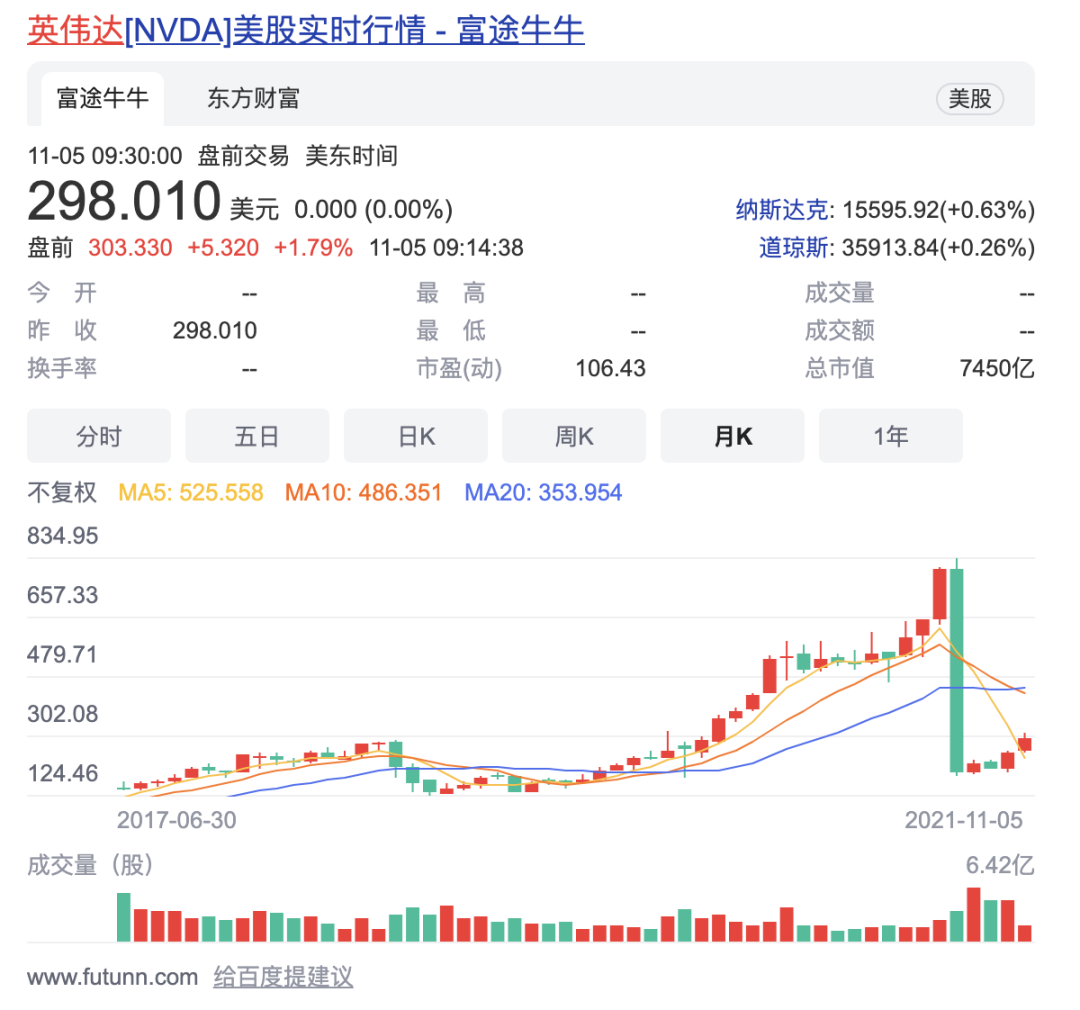Open the 英伟达[NVDA]美股实时行情 title link
1080x1010 pixels.
point(306,30)
